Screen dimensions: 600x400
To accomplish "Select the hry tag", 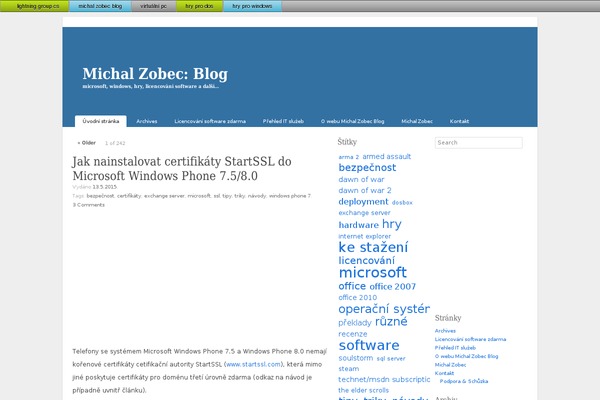I will (x=392, y=224).
